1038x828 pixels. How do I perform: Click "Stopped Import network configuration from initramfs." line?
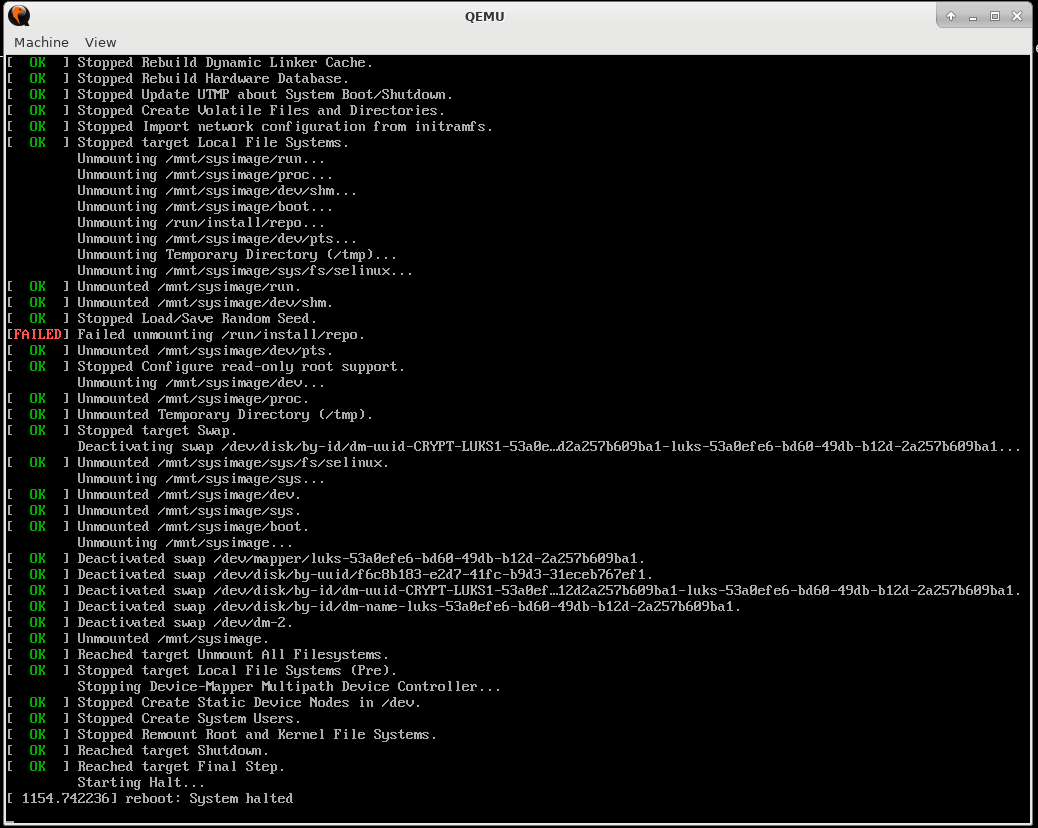[x=285, y=126]
